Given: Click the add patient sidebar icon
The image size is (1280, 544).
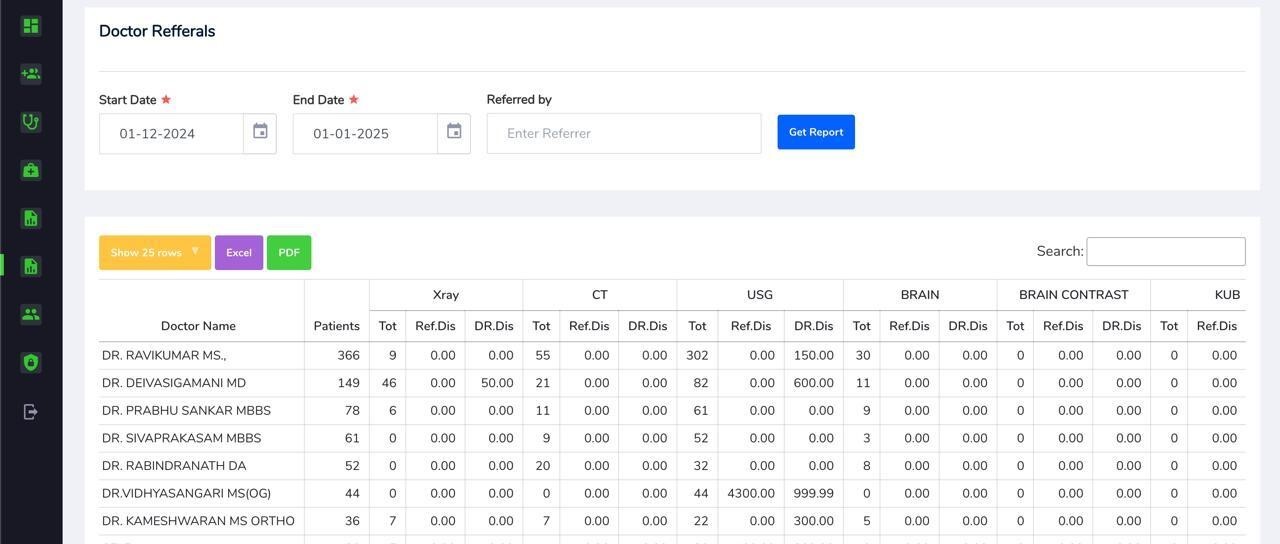Looking at the screenshot, I should (x=31, y=74).
